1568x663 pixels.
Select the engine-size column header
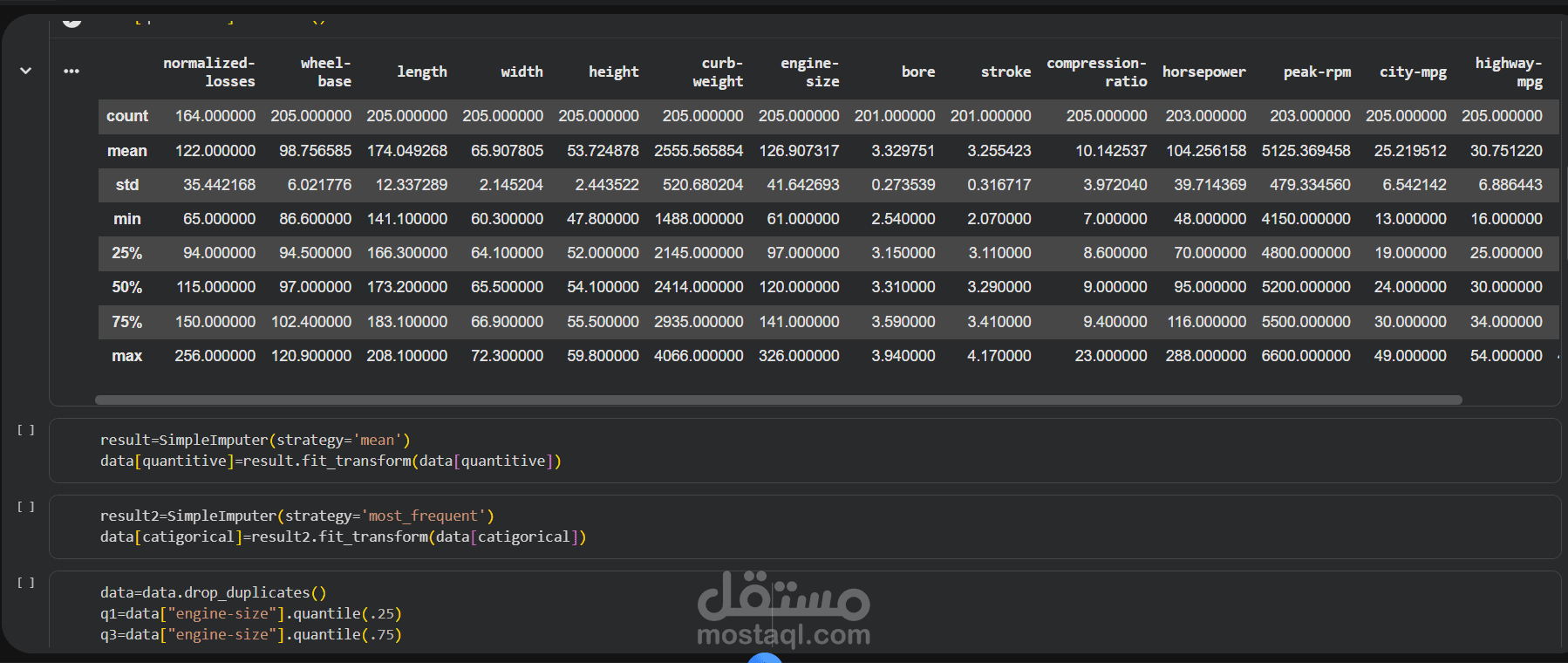click(x=809, y=72)
